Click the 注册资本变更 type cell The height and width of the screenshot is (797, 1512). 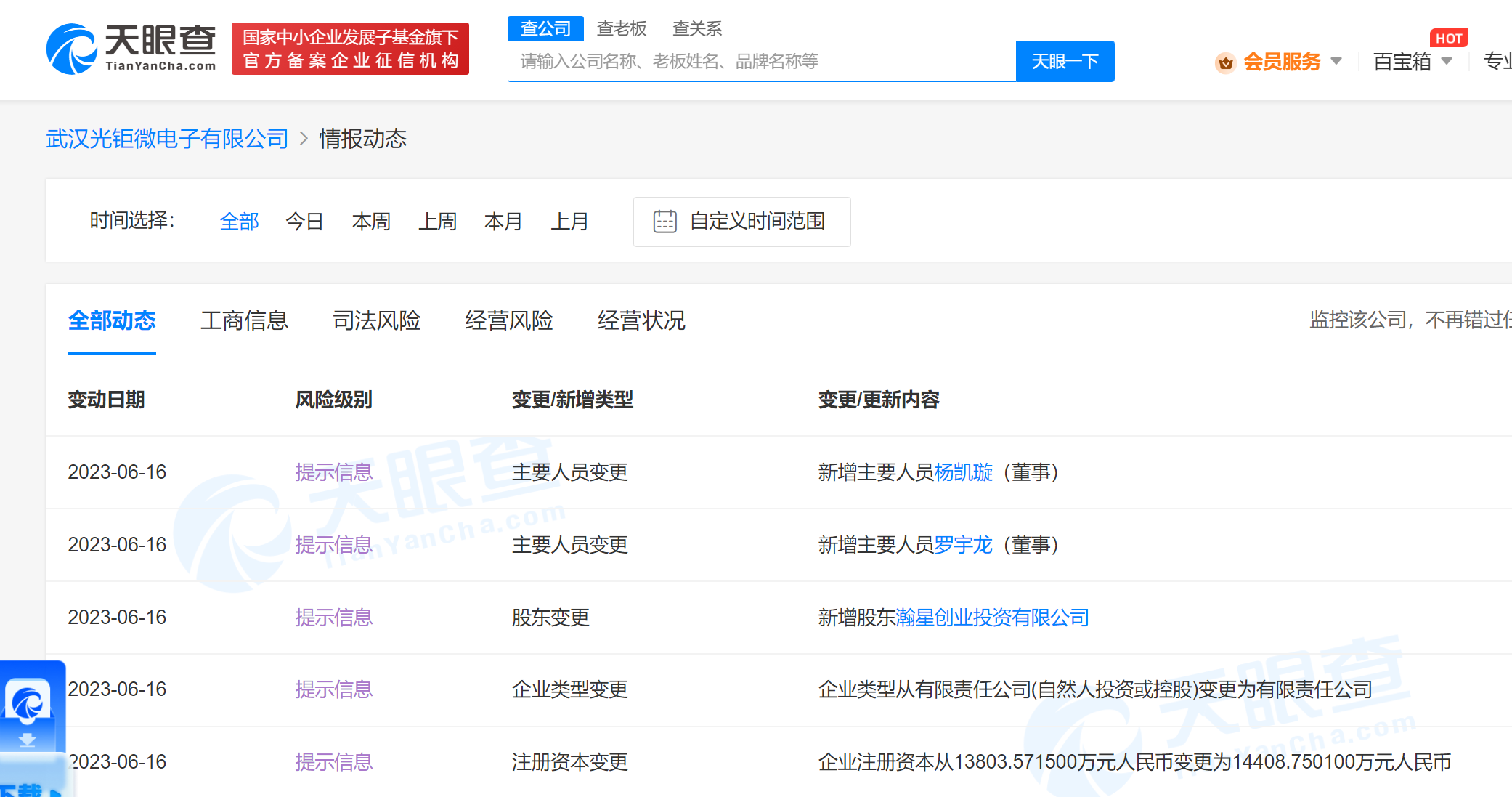click(x=570, y=762)
